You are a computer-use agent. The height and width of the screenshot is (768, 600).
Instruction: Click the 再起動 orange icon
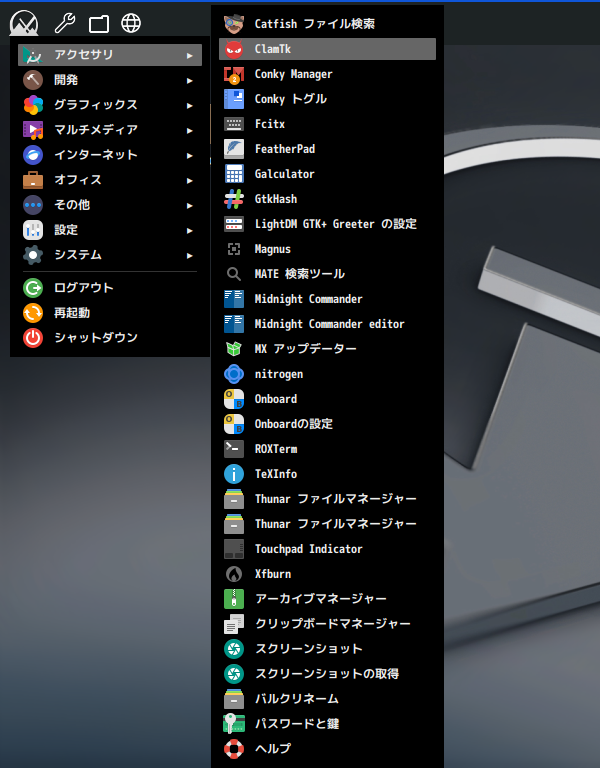[33, 313]
